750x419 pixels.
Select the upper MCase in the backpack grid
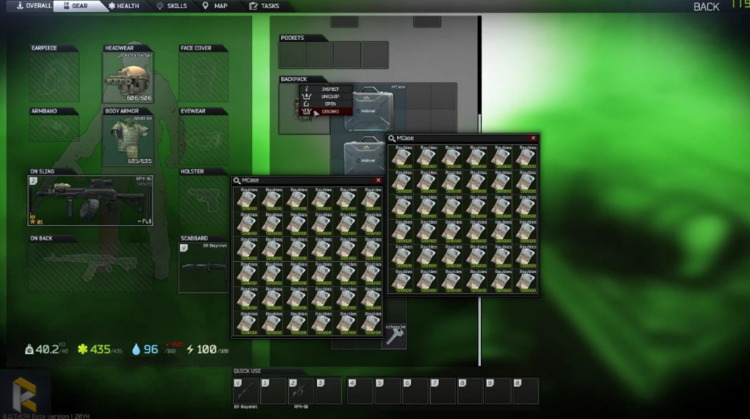(x=369, y=108)
